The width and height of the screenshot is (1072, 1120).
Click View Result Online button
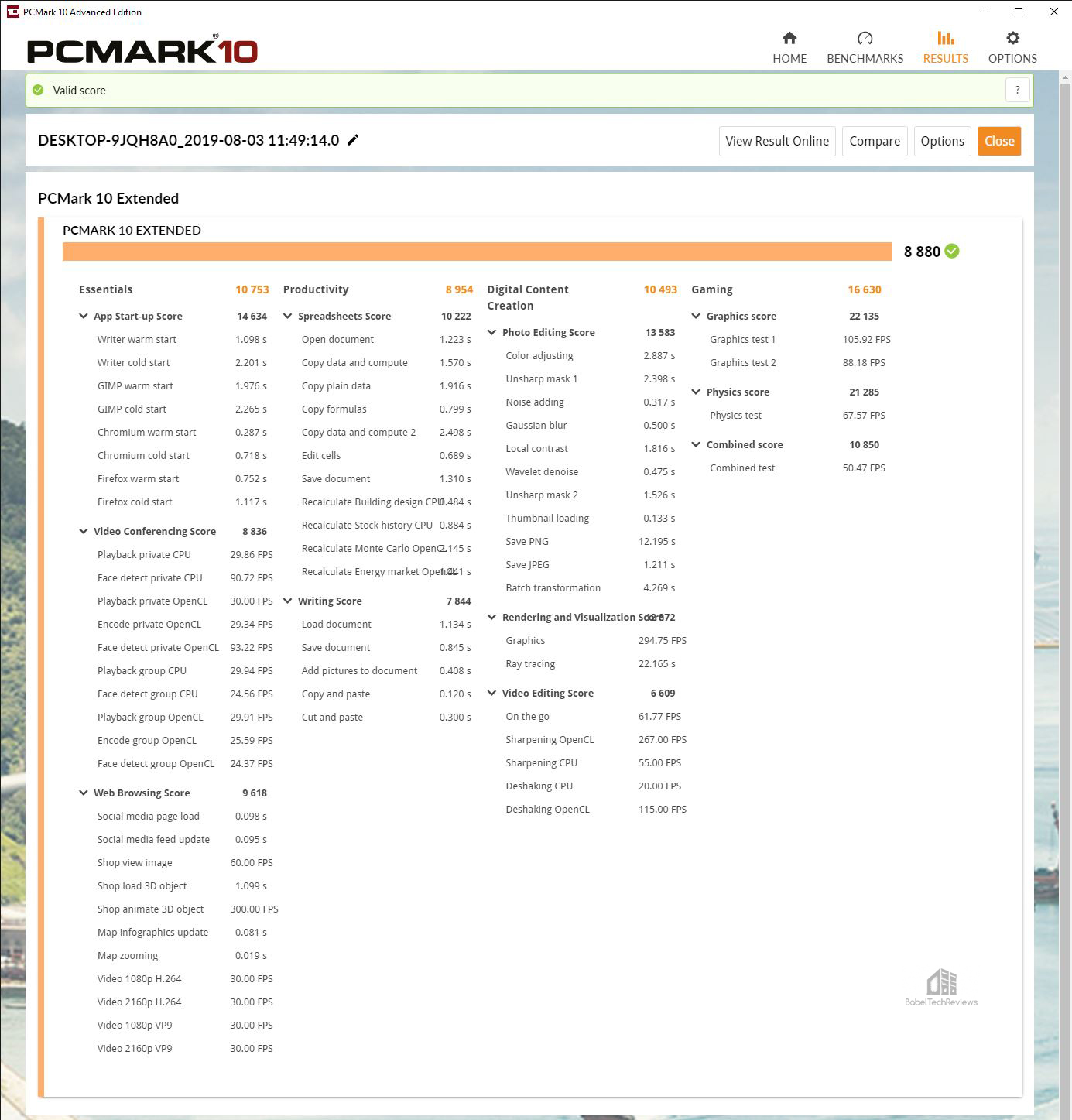pyautogui.click(x=777, y=141)
